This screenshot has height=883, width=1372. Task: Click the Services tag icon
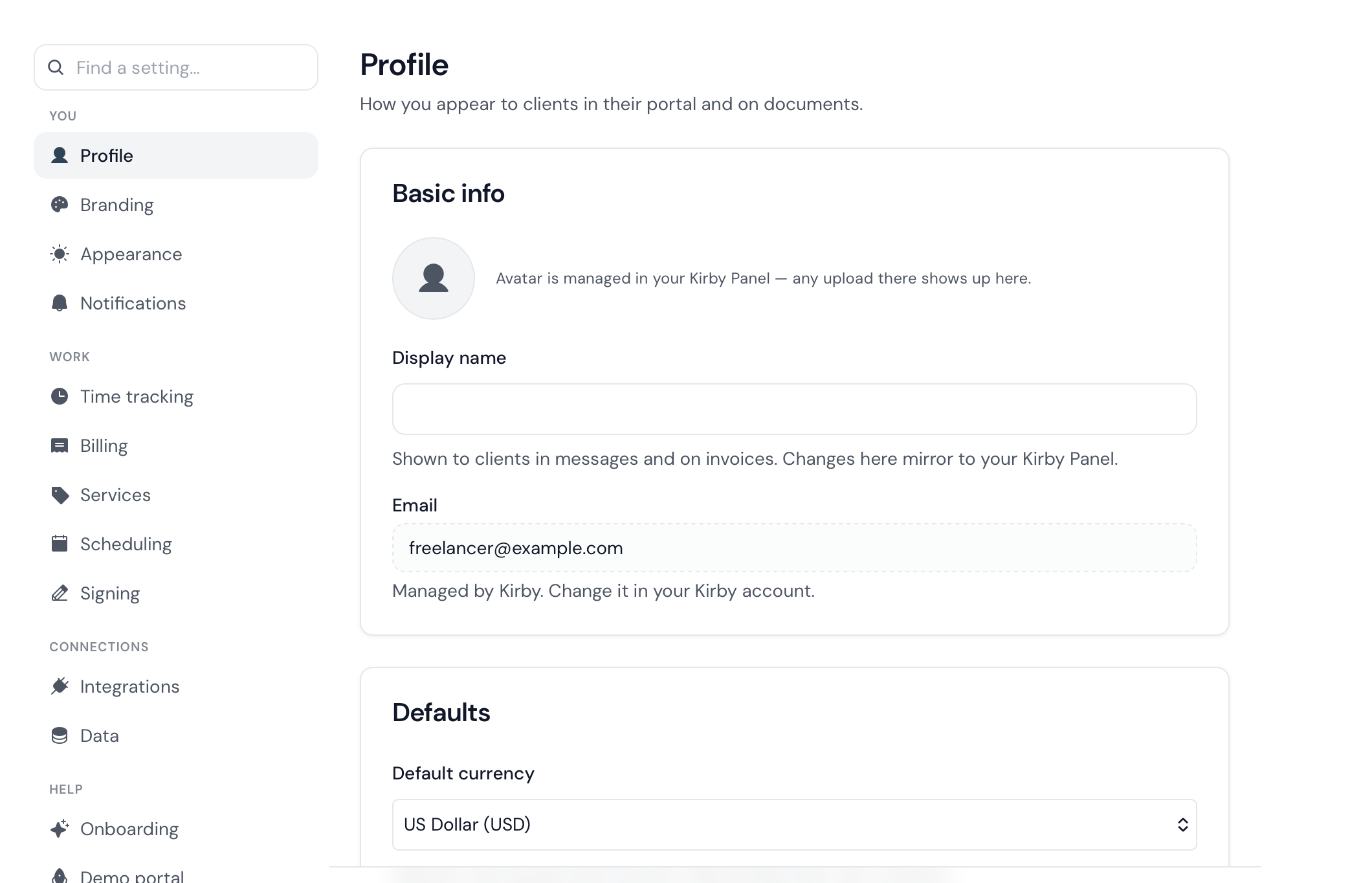tap(60, 495)
